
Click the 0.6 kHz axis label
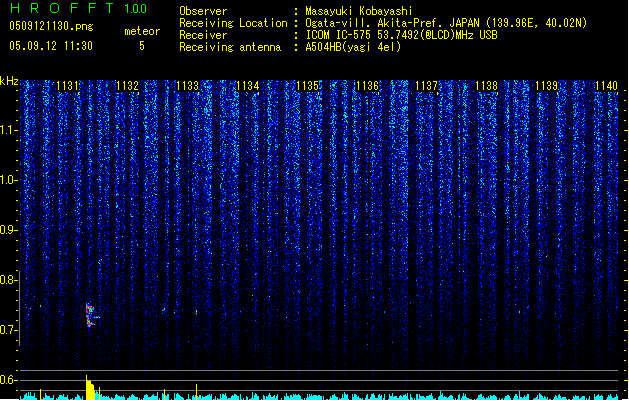(x=8, y=380)
